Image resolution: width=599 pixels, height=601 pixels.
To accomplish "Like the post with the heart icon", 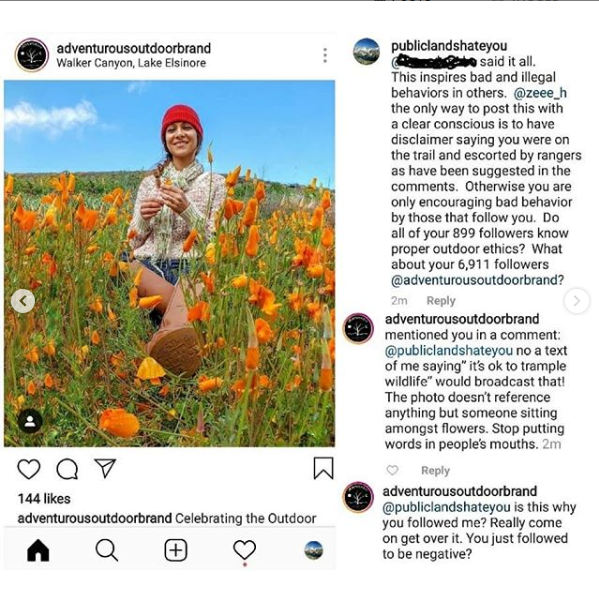I will pyautogui.click(x=29, y=469).
